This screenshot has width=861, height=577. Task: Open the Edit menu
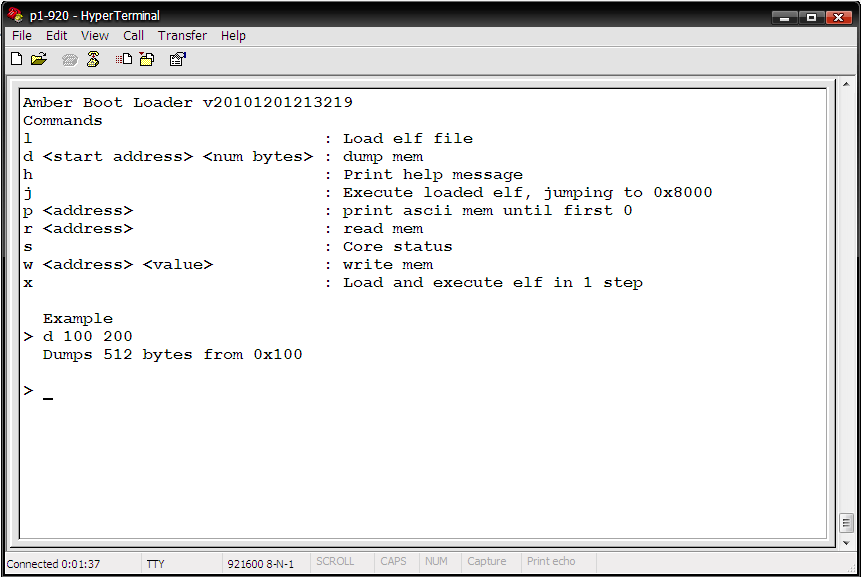point(56,35)
